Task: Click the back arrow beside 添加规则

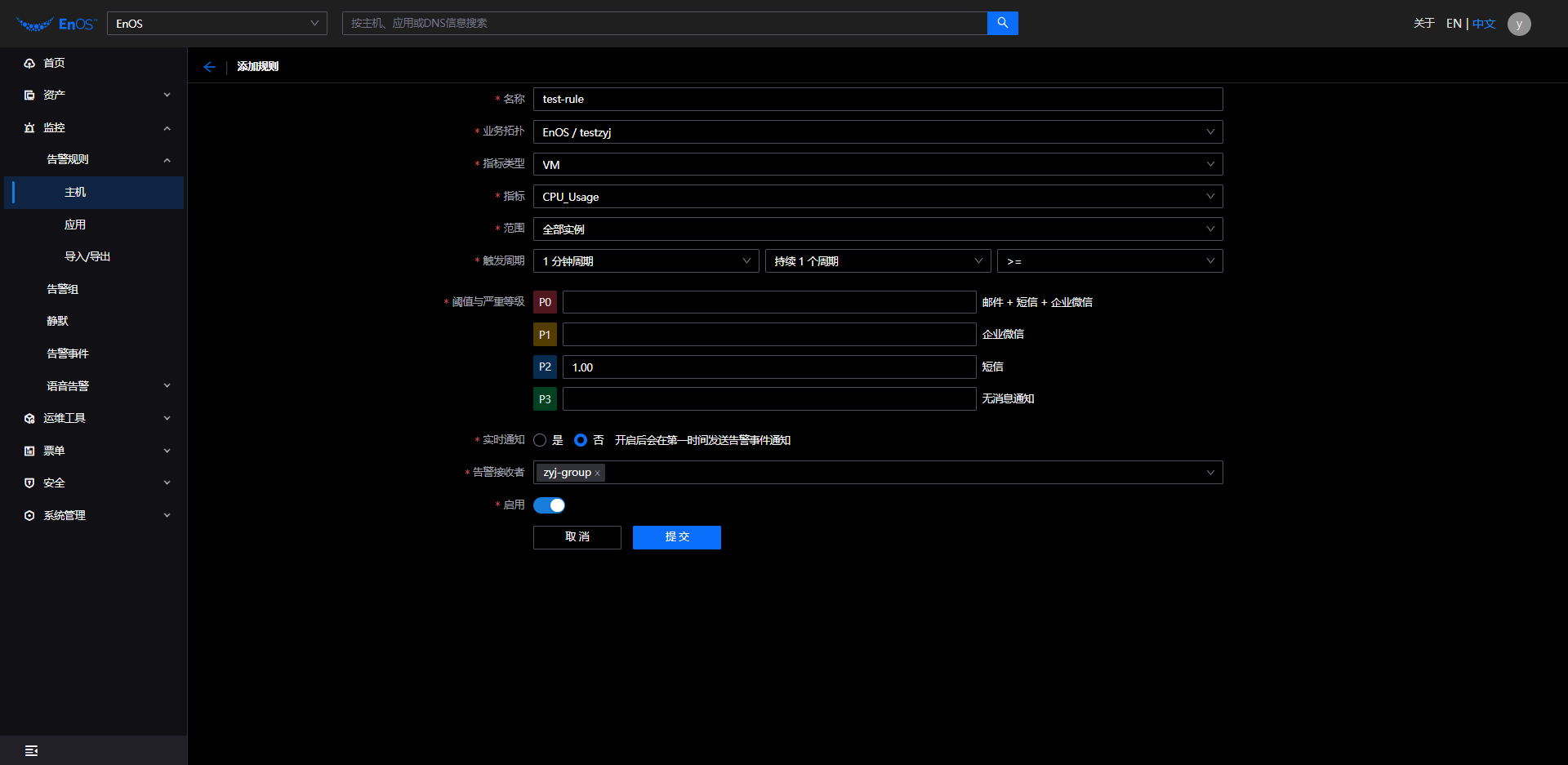Action: (209, 67)
